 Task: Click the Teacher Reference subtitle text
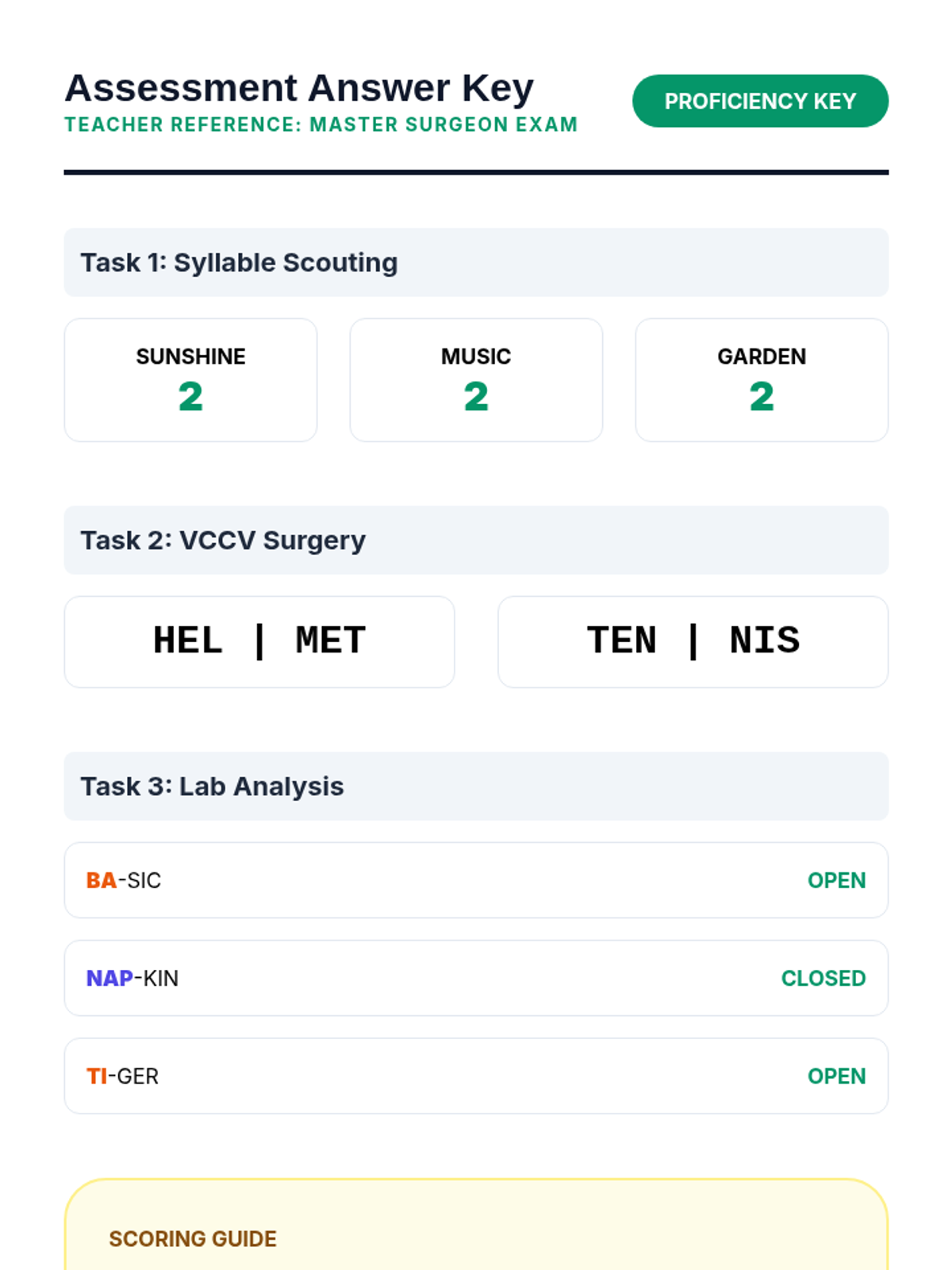coord(321,125)
